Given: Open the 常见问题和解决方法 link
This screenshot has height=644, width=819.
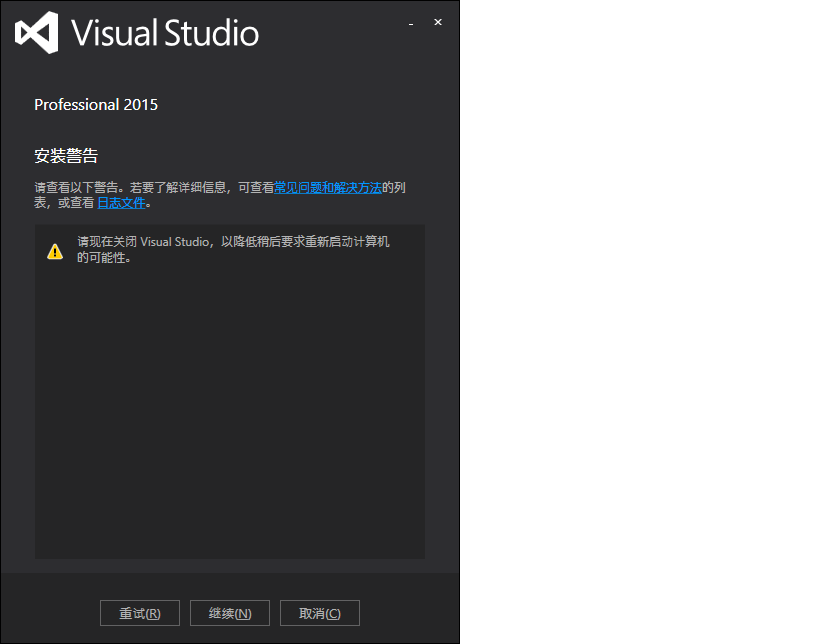Looking at the screenshot, I should coord(328,188).
